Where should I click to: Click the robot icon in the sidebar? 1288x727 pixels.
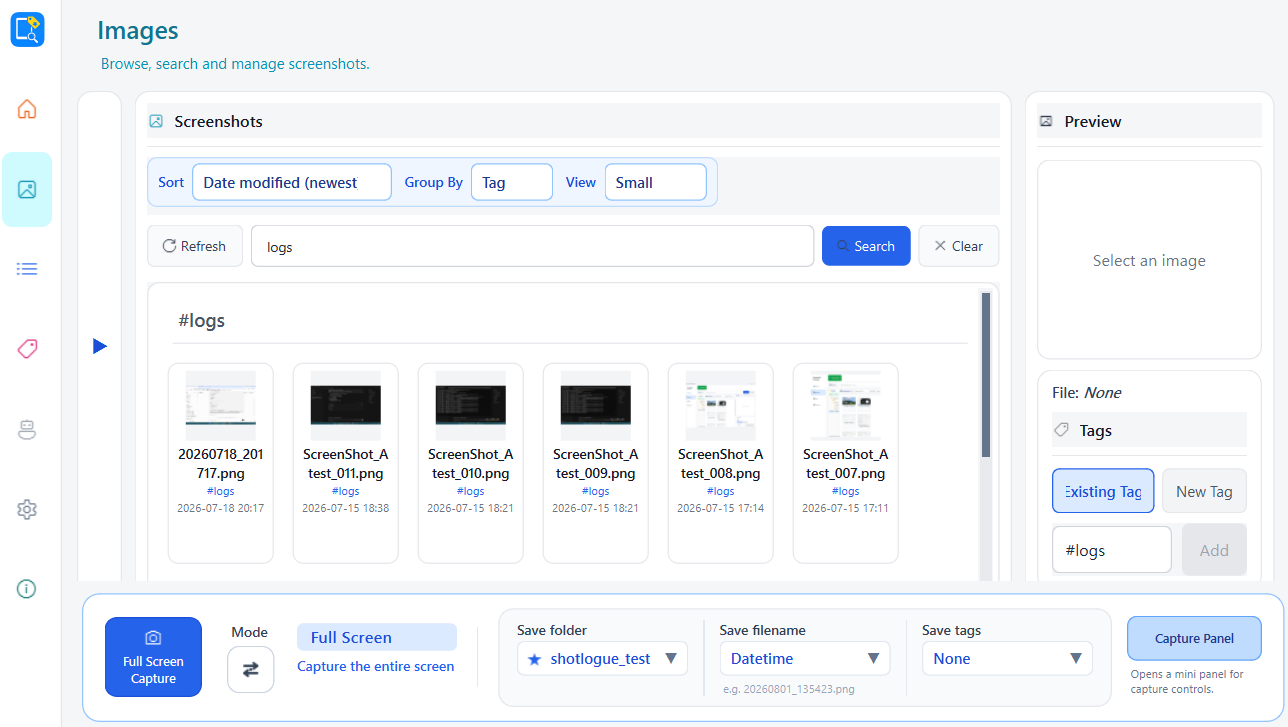[27, 429]
